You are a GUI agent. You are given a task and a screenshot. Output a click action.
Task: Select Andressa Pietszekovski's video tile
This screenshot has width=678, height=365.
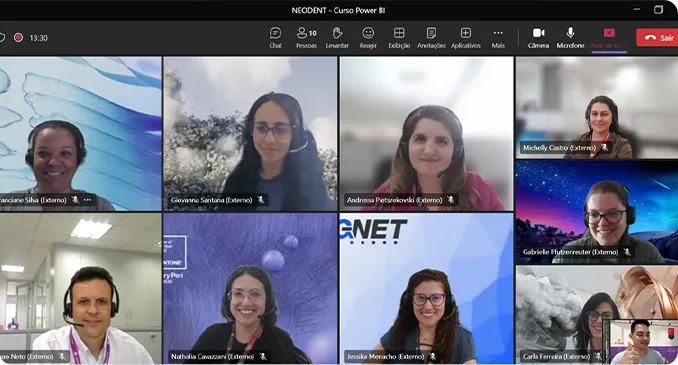[426, 134]
